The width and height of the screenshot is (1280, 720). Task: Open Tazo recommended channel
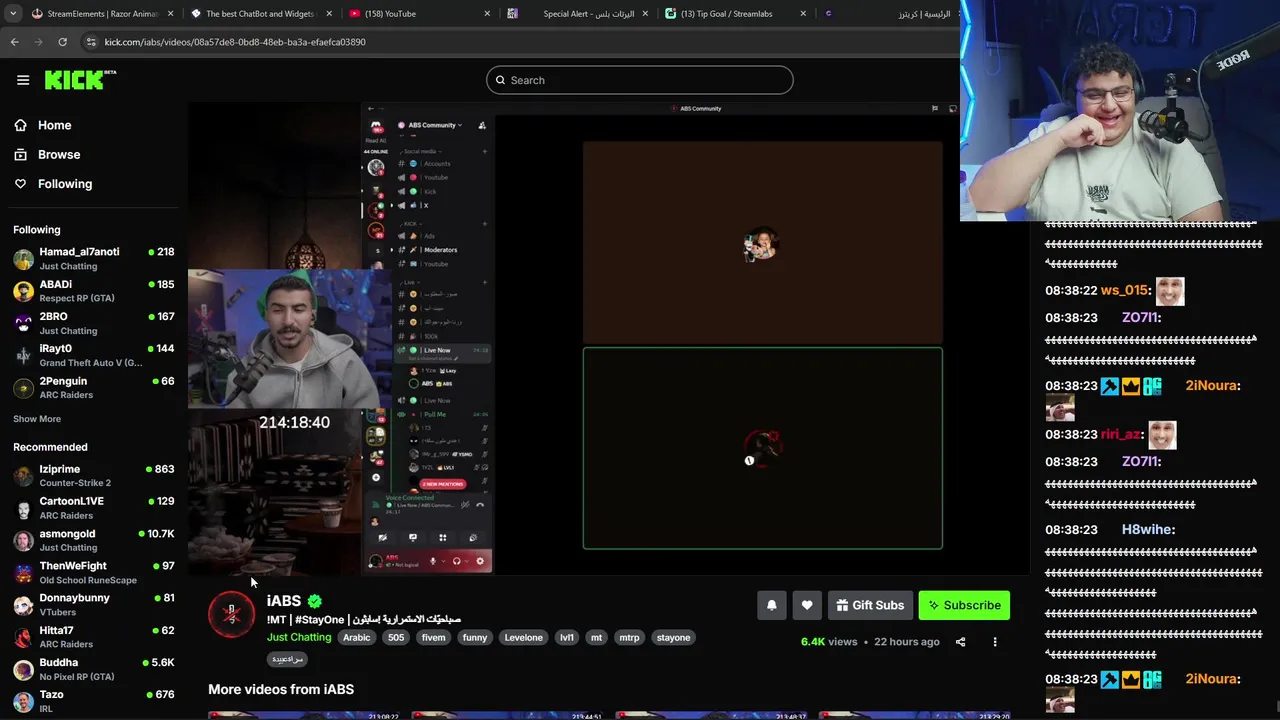coord(94,701)
